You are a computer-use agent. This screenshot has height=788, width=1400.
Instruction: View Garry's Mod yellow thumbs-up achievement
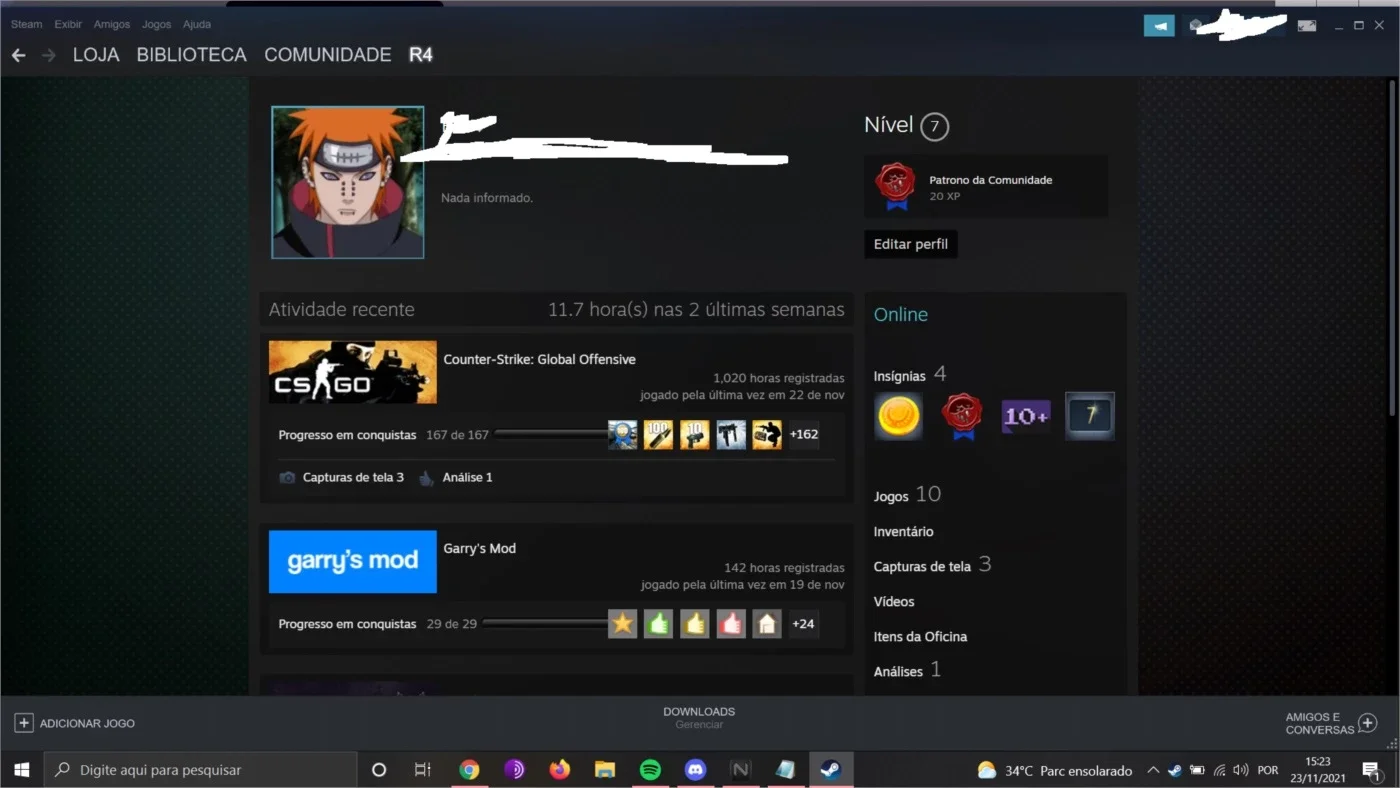695,624
